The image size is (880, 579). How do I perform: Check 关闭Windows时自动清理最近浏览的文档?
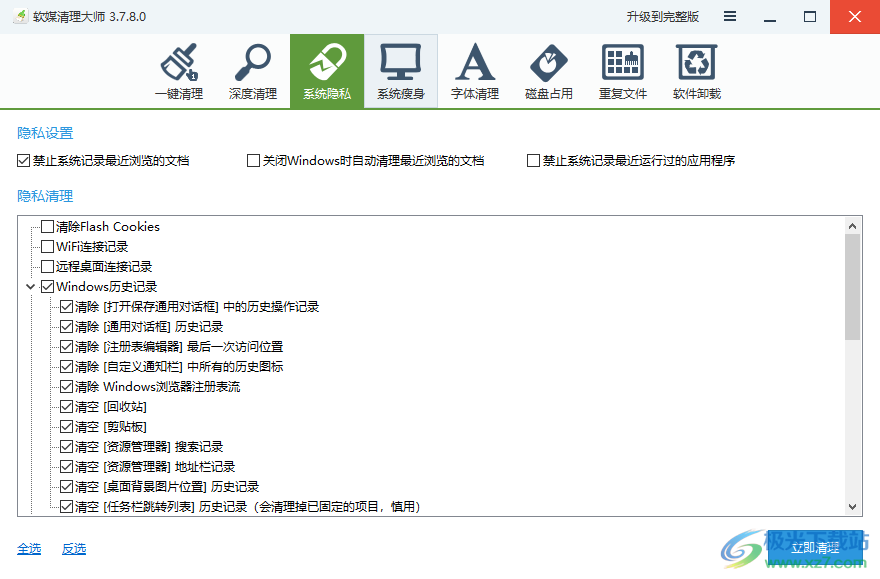[x=254, y=160]
